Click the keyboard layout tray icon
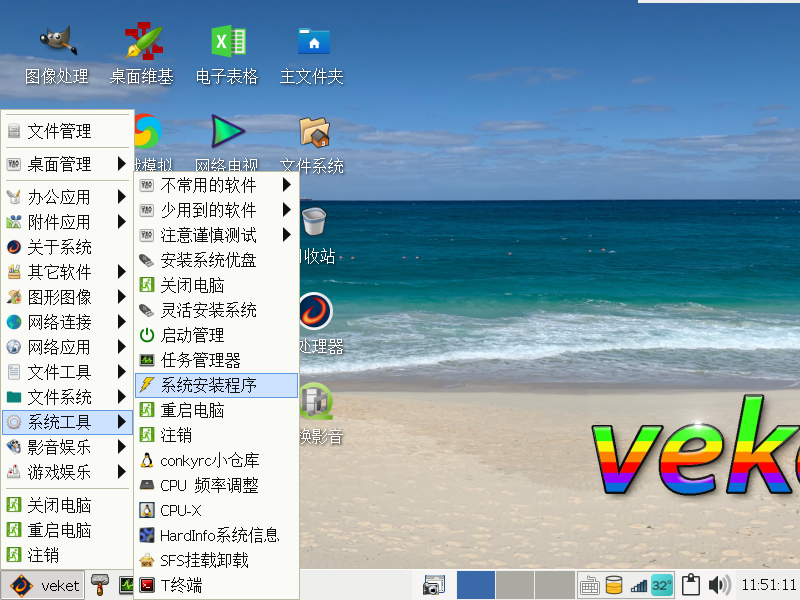Viewport: 800px width, 600px height. [x=589, y=585]
